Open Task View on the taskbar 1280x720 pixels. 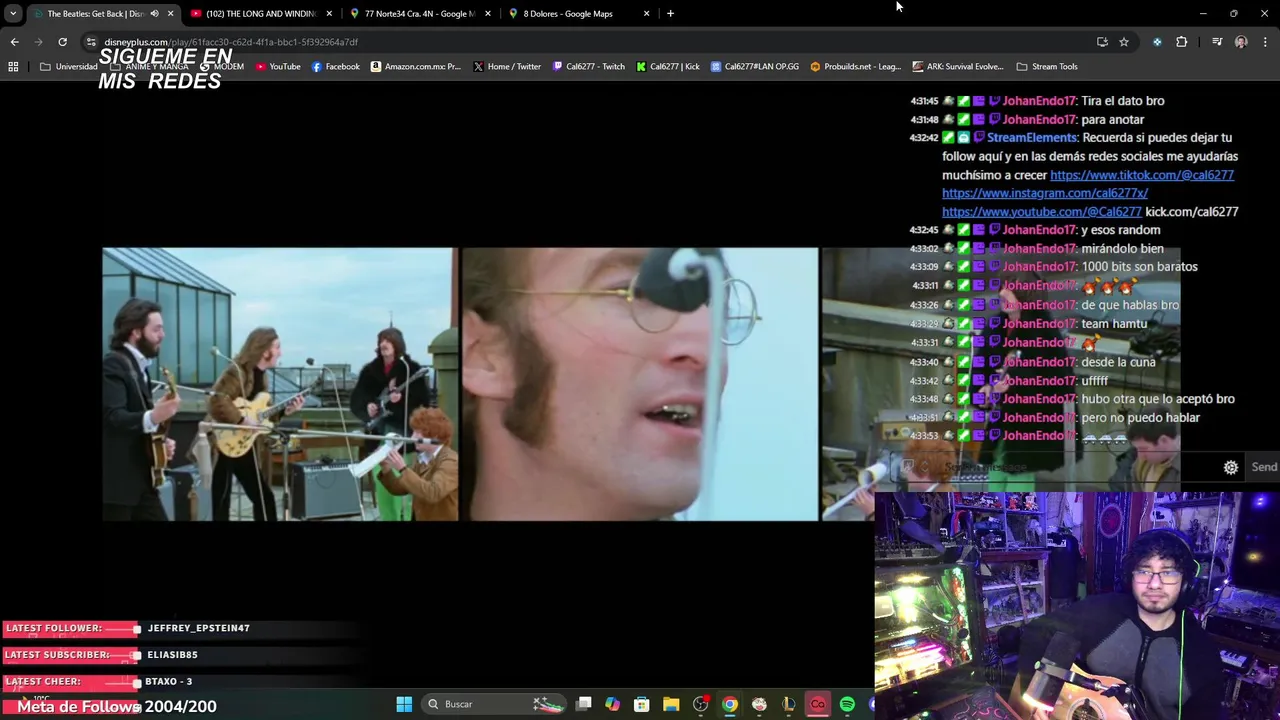584,704
